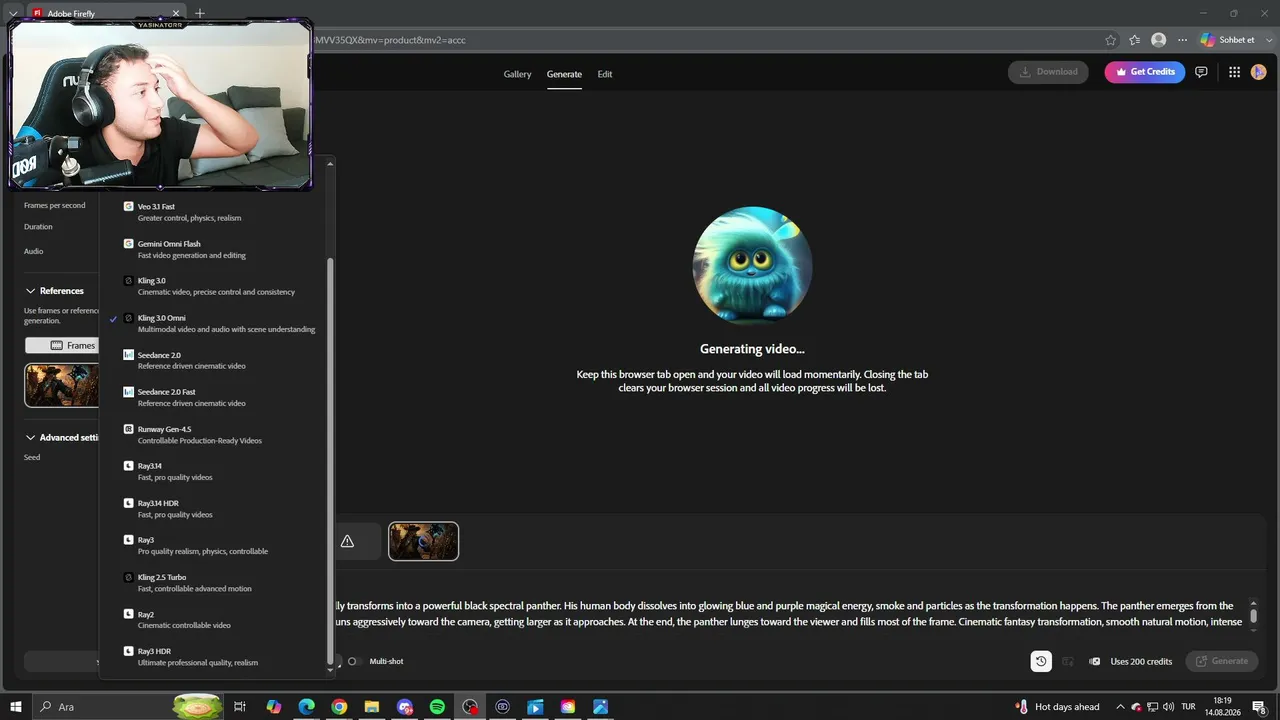Close the Adobe Firefly browser tab
The image size is (1280, 720).
point(176,14)
